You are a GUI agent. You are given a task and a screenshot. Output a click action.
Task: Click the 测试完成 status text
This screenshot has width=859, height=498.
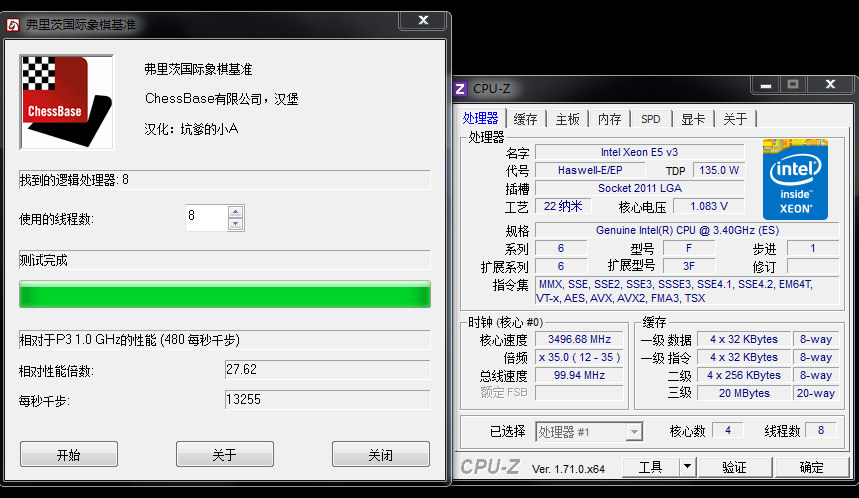tap(44, 260)
